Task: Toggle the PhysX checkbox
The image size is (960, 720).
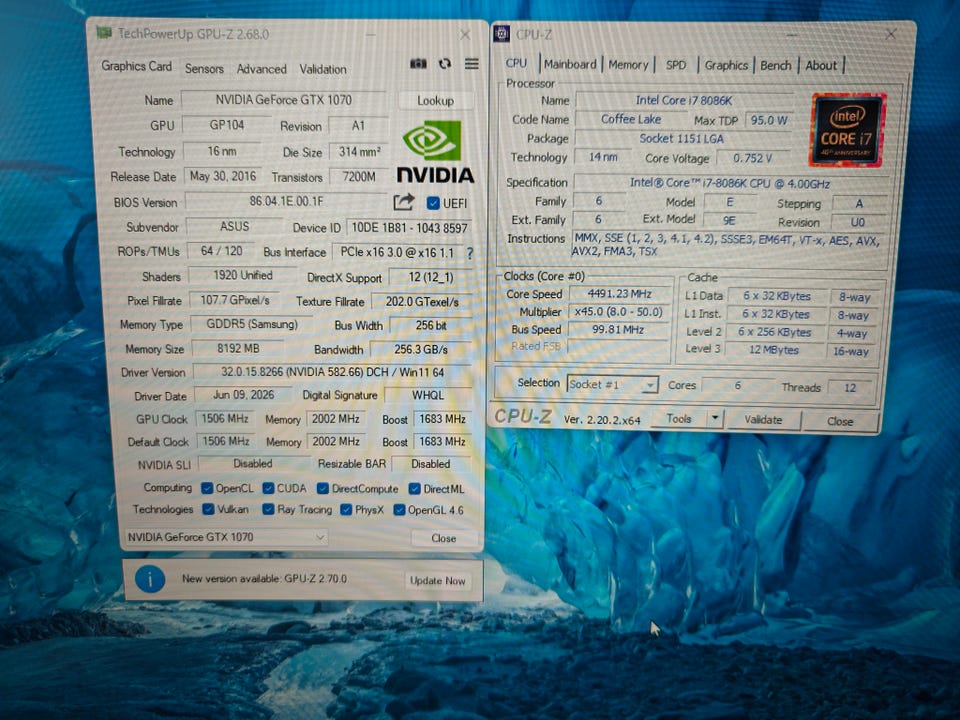Action: [x=346, y=509]
